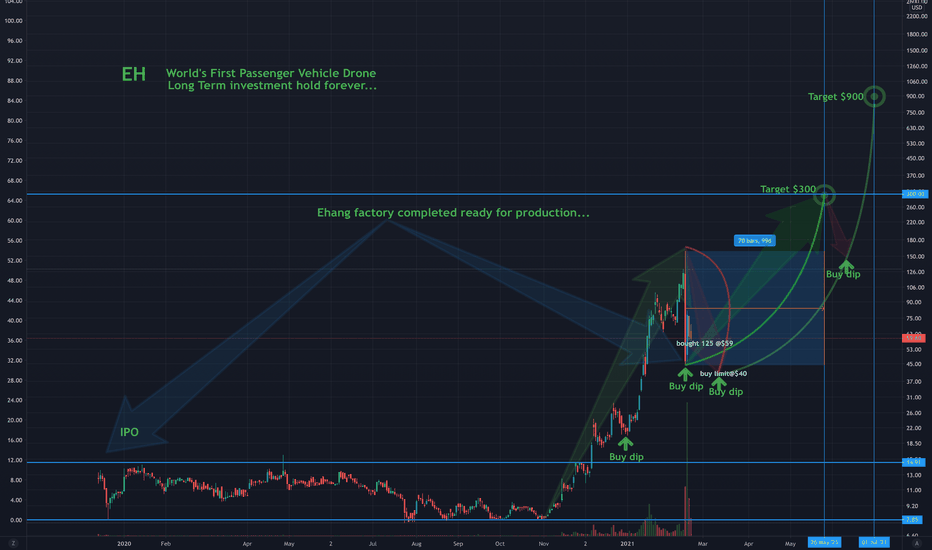Open the USD currency selector on price scale
This screenshot has height=550, width=932.
[x=917, y=7]
